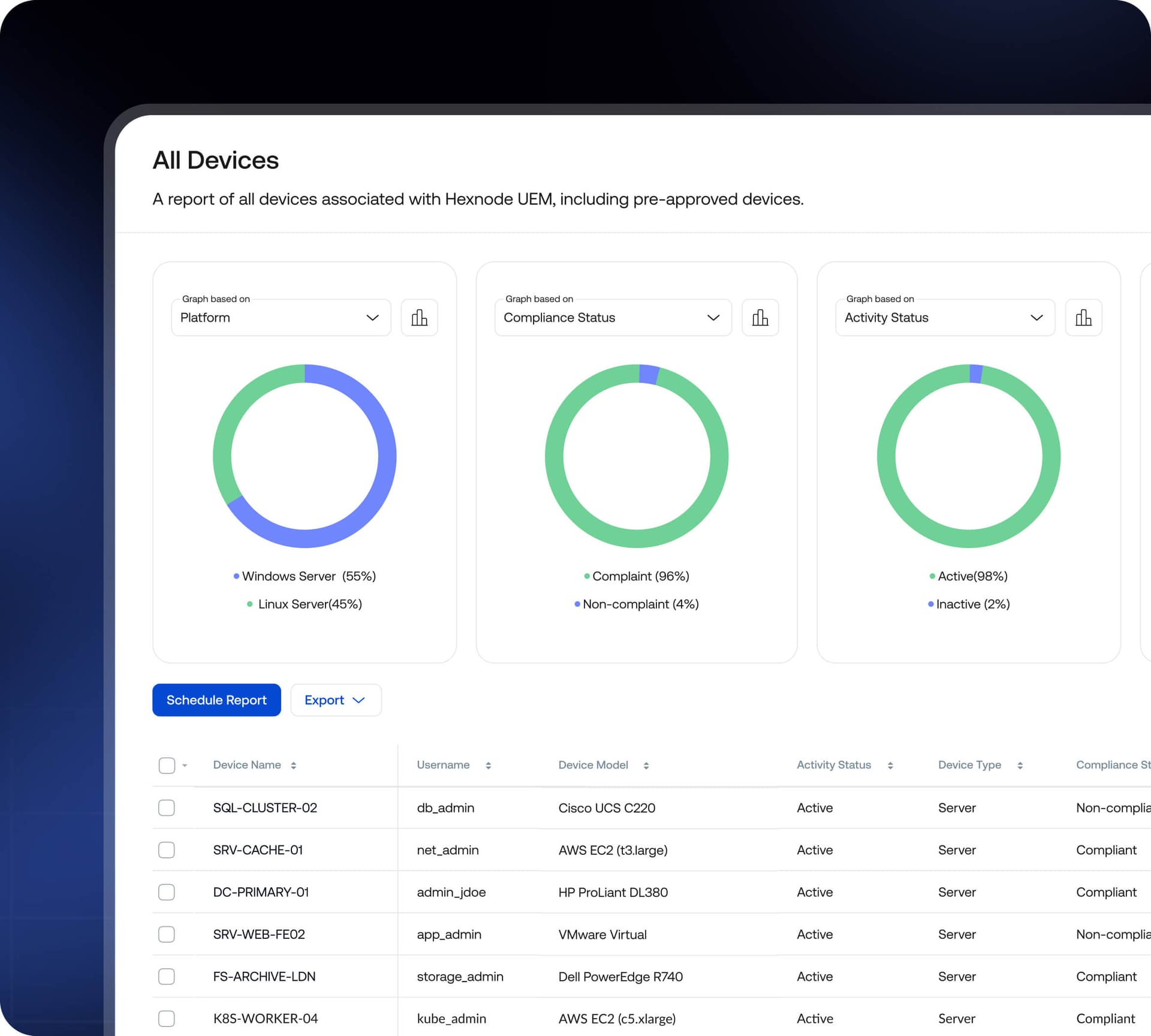Toggle Active(98%) legend item
The image size is (1151, 1036).
point(969,576)
